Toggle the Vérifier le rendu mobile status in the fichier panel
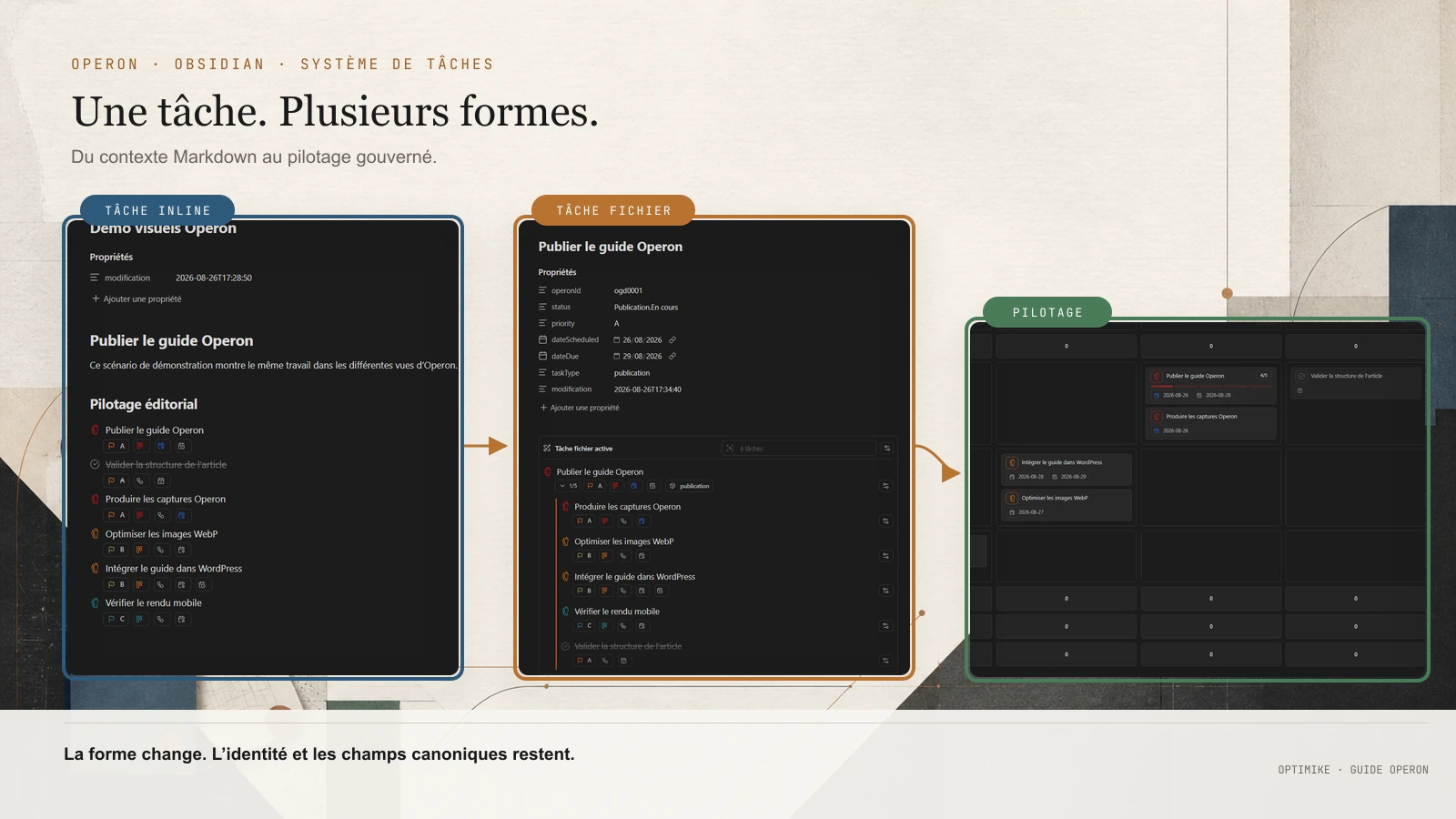 click(565, 612)
